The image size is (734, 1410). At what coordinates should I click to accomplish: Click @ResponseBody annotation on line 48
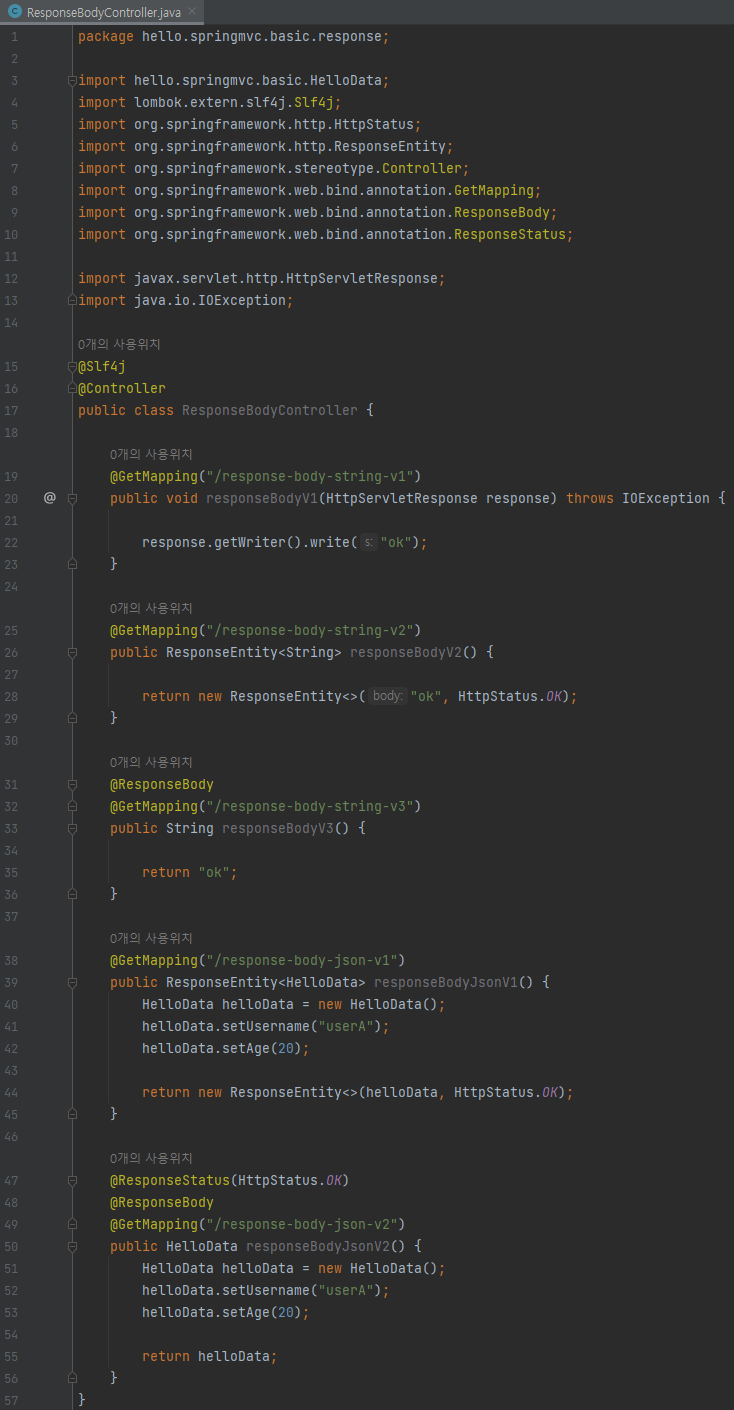(162, 1202)
